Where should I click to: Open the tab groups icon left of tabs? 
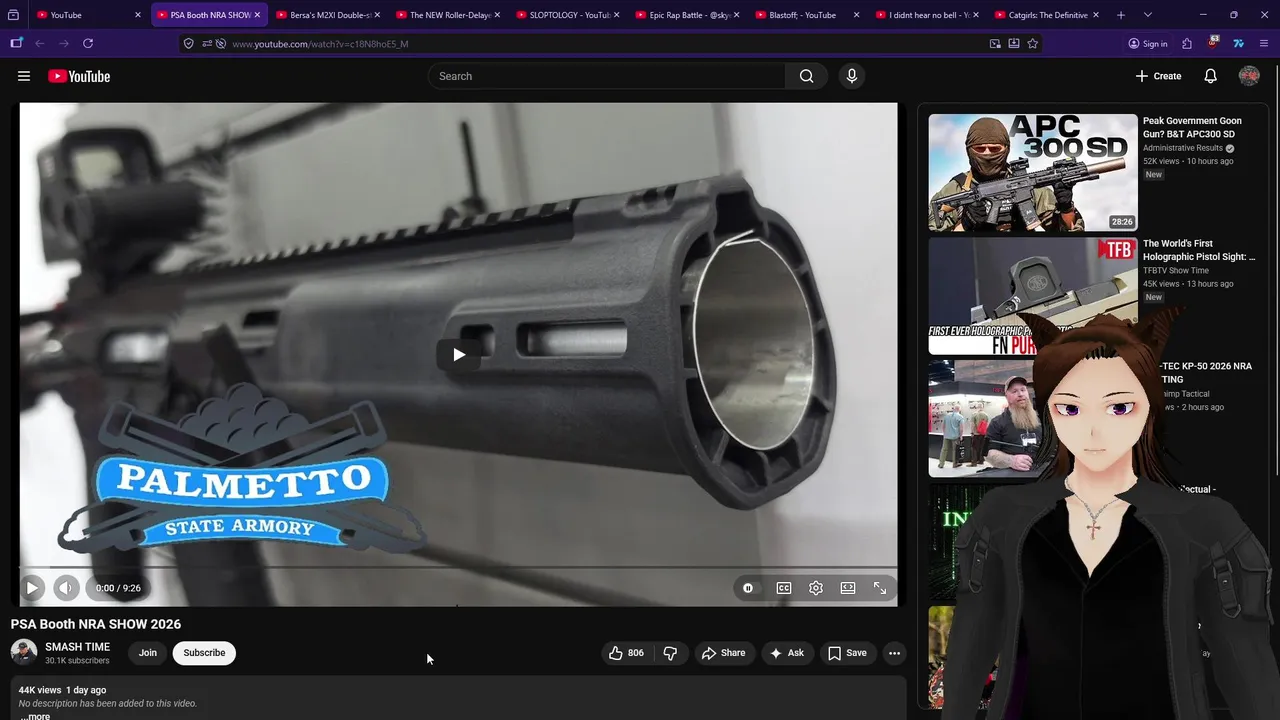click(13, 15)
